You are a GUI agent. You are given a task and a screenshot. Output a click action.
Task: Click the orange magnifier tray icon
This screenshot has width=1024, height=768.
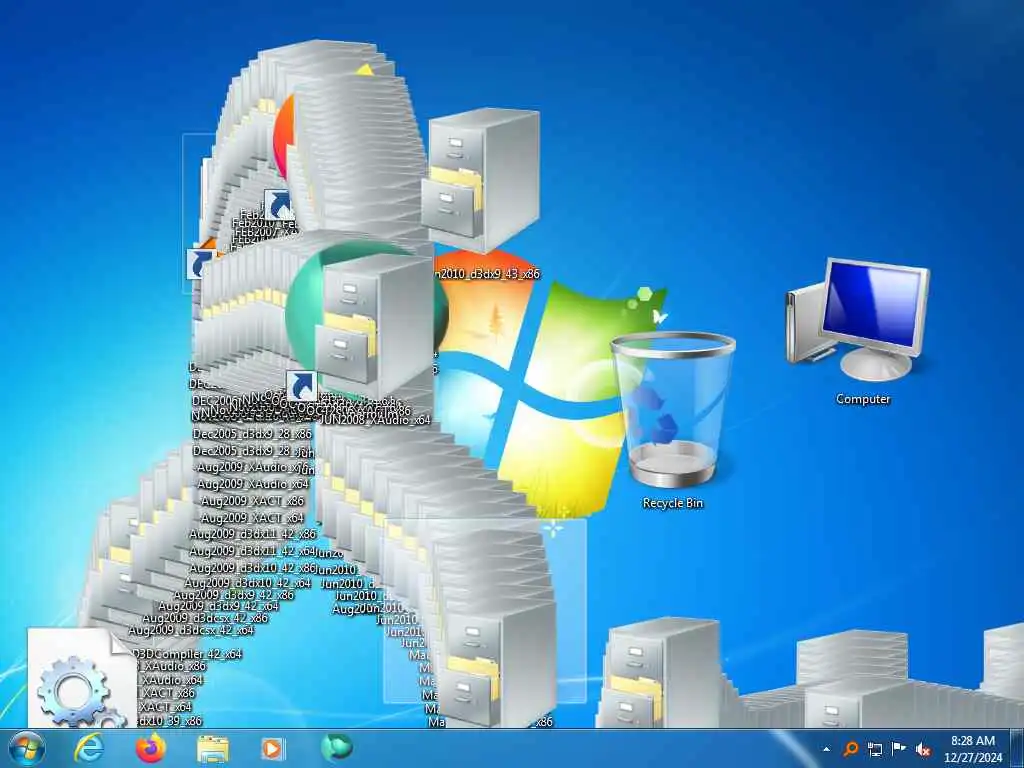(x=850, y=749)
